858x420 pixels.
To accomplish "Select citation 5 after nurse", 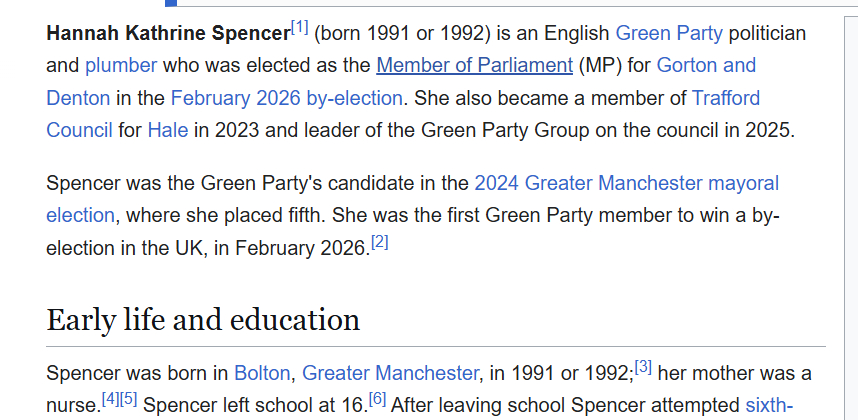I will point(129,399).
